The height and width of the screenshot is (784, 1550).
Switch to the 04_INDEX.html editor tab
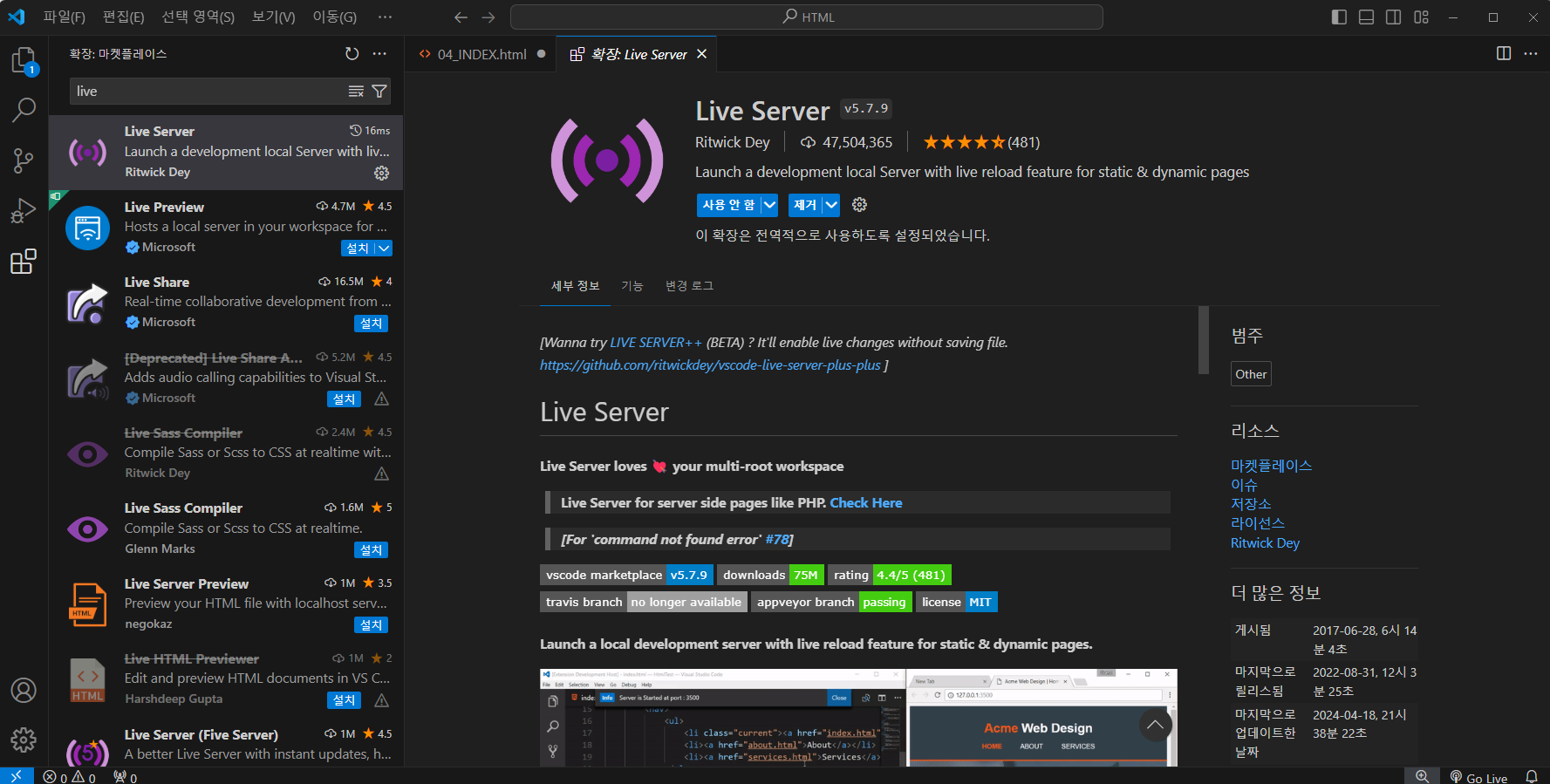[x=481, y=54]
